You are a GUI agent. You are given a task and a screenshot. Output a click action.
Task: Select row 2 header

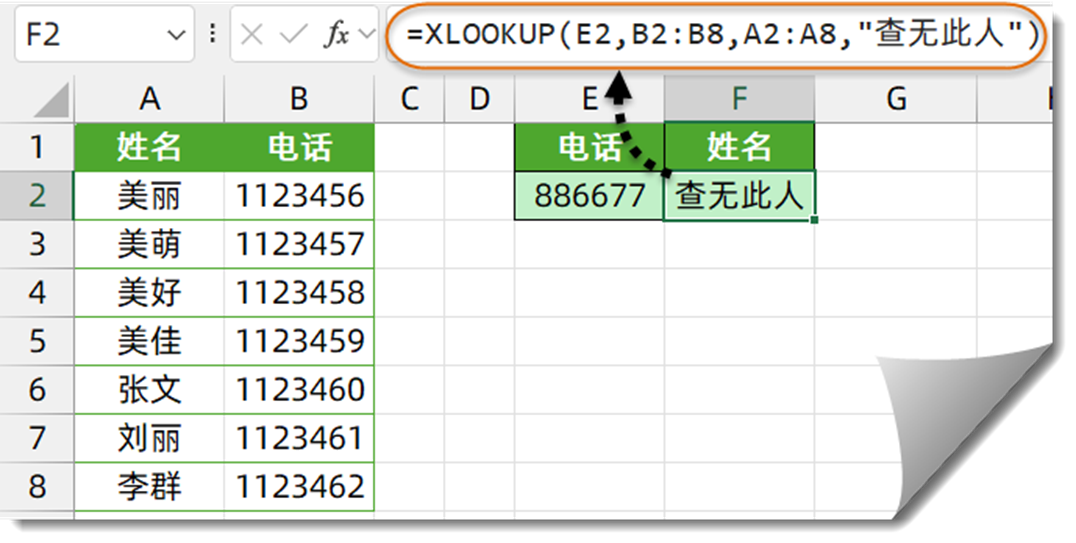37,196
